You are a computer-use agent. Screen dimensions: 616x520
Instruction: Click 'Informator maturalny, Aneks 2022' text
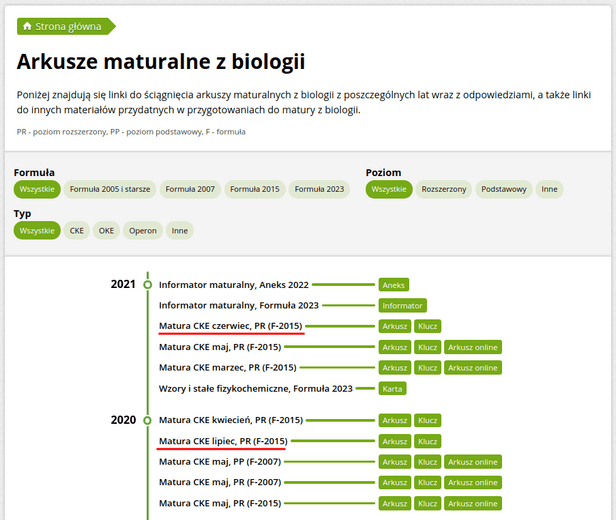coord(234,285)
